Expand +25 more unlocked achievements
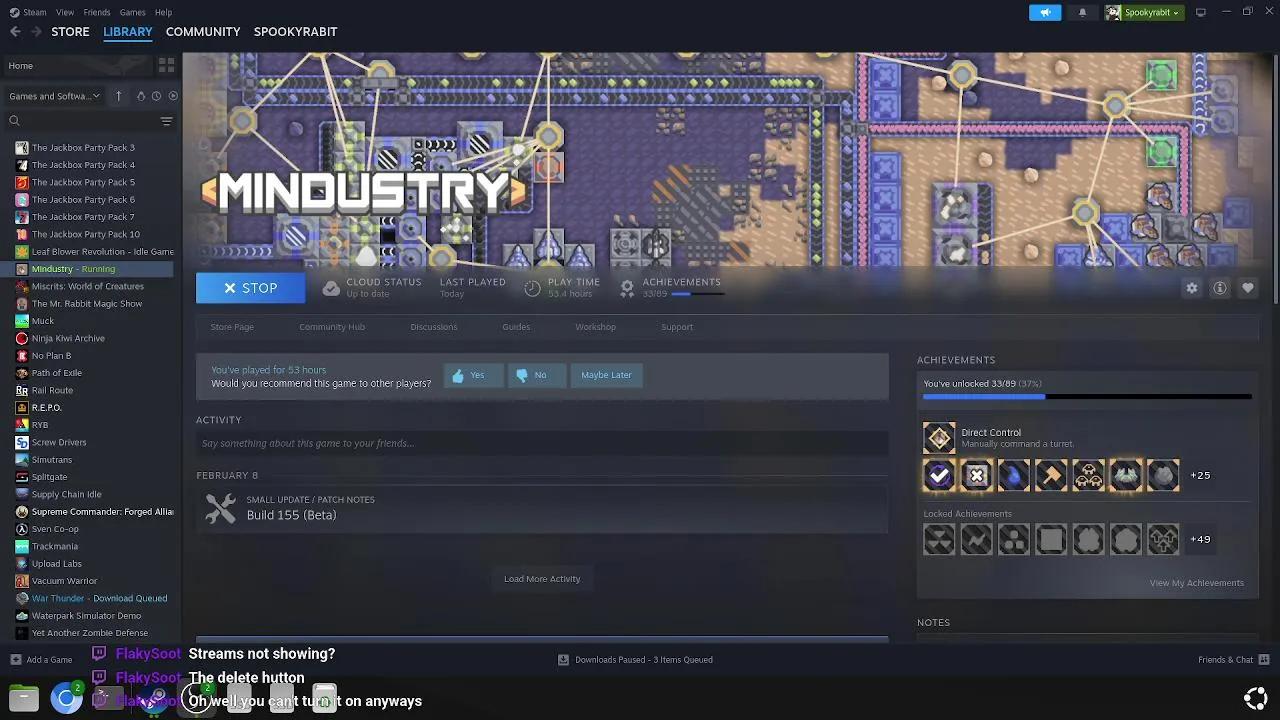1280x720 pixels. click(x=1200, y=476)
